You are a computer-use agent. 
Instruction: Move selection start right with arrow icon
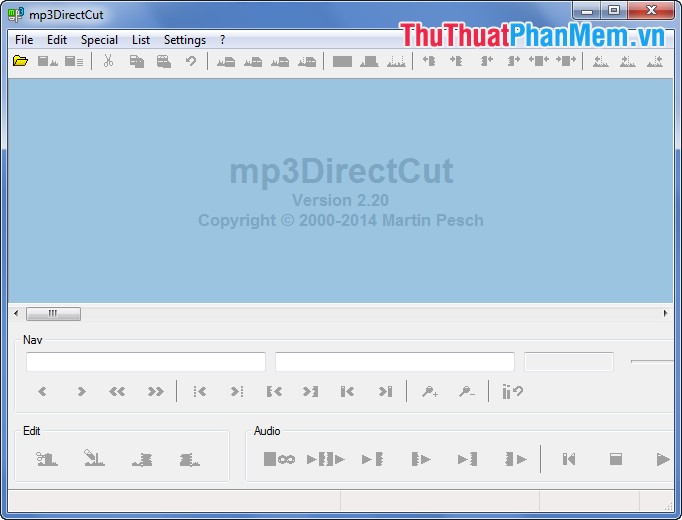456,61
